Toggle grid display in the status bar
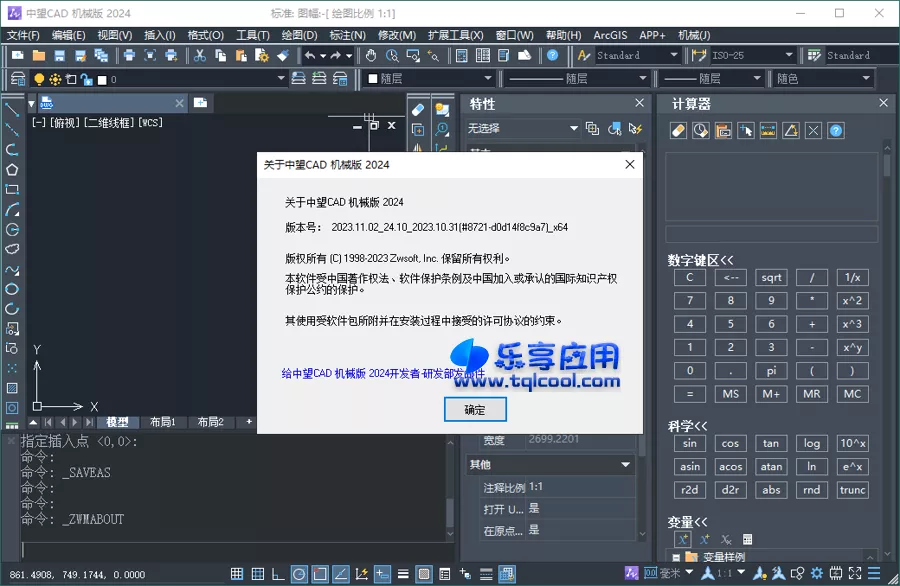900x586 pixels. pos(257,575)
